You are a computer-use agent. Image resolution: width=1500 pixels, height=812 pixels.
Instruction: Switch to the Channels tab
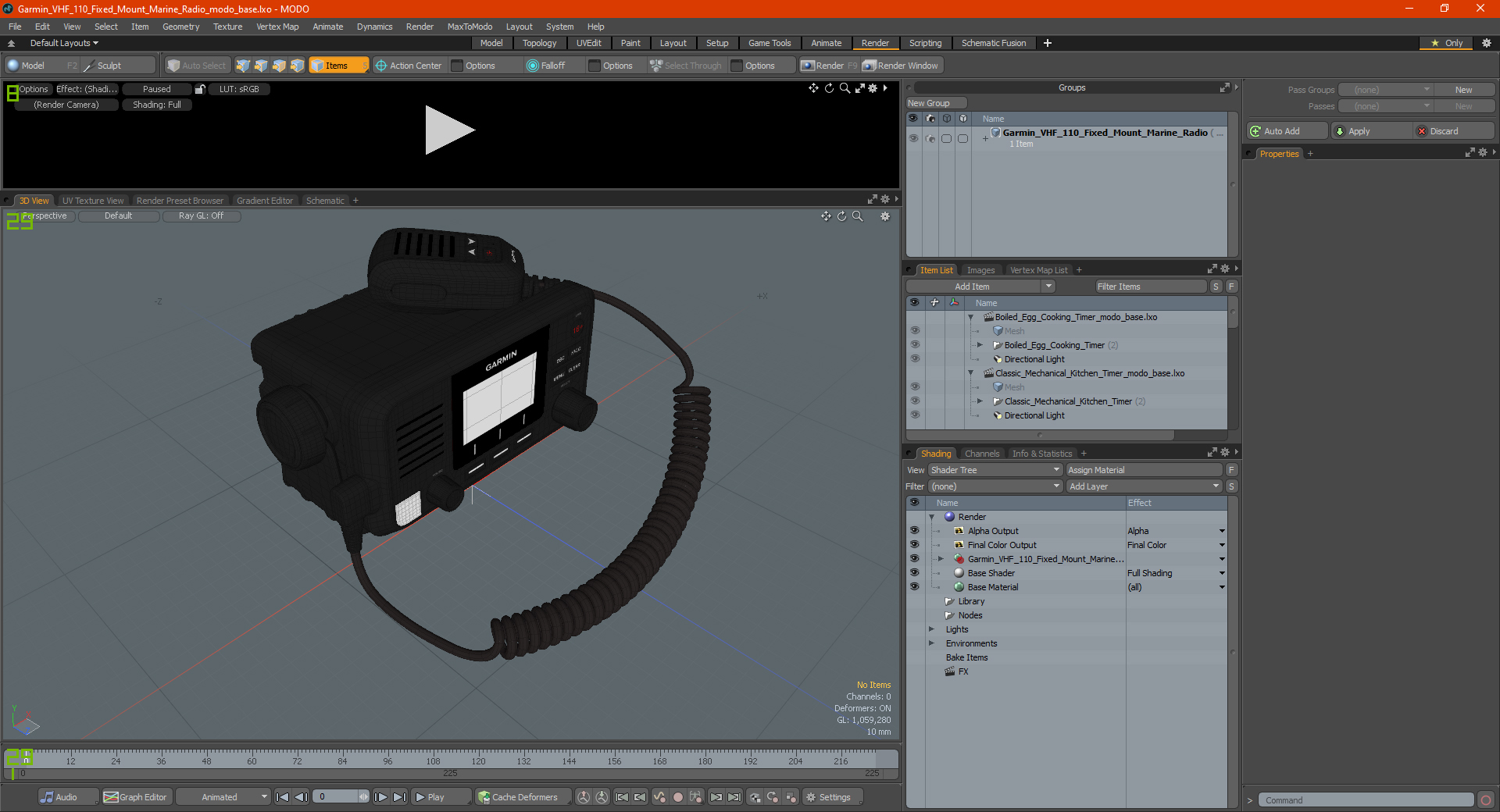(981, 454)
